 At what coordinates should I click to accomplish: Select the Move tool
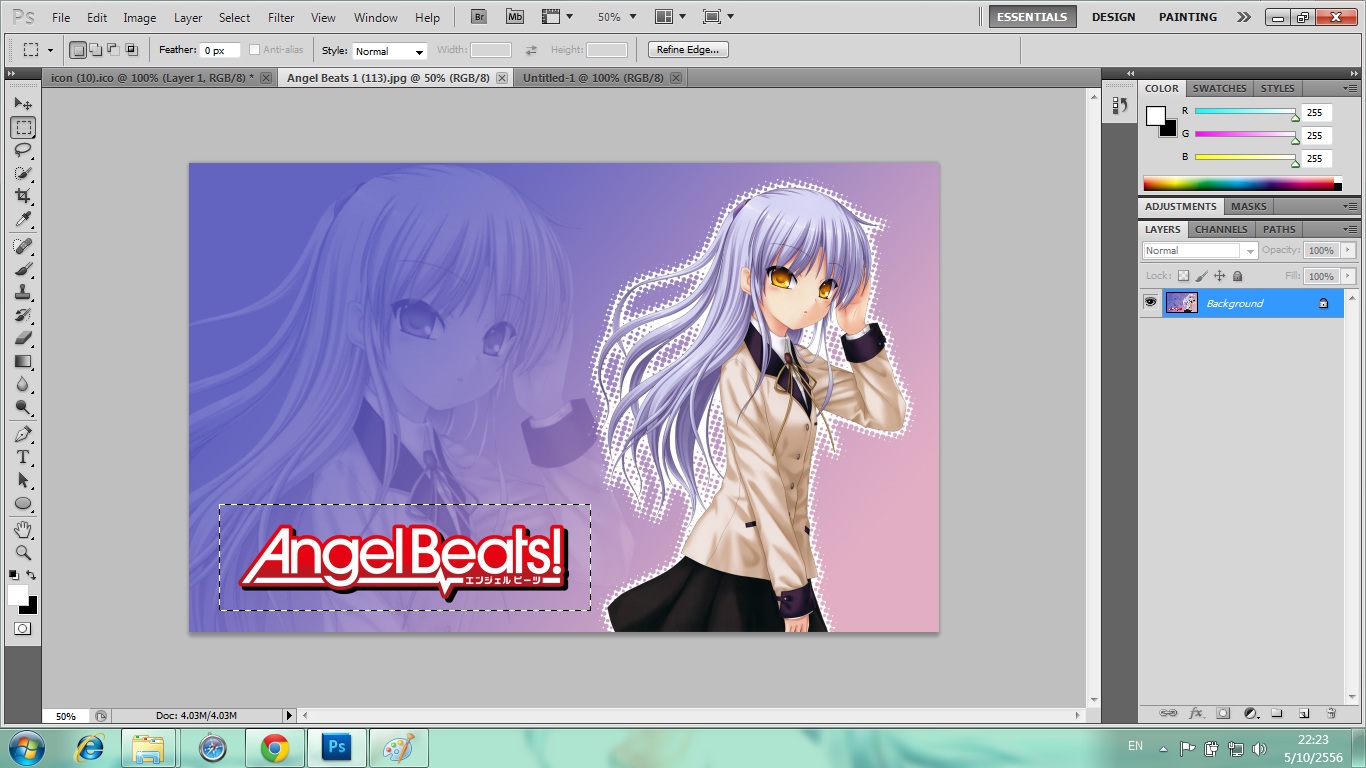click(x=23, y=103)
